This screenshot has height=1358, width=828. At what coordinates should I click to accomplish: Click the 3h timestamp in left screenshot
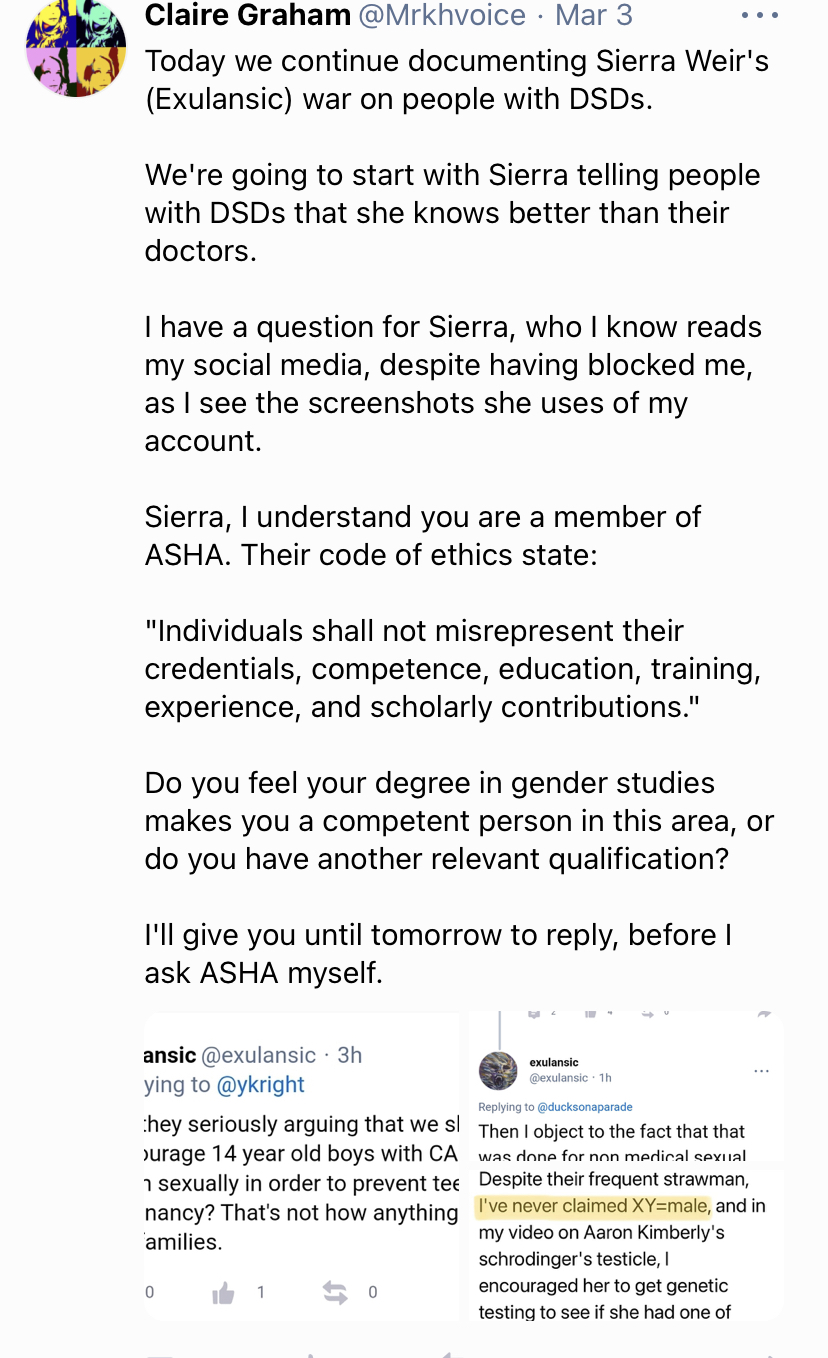pyautogui.click(x=349, y=1055)
